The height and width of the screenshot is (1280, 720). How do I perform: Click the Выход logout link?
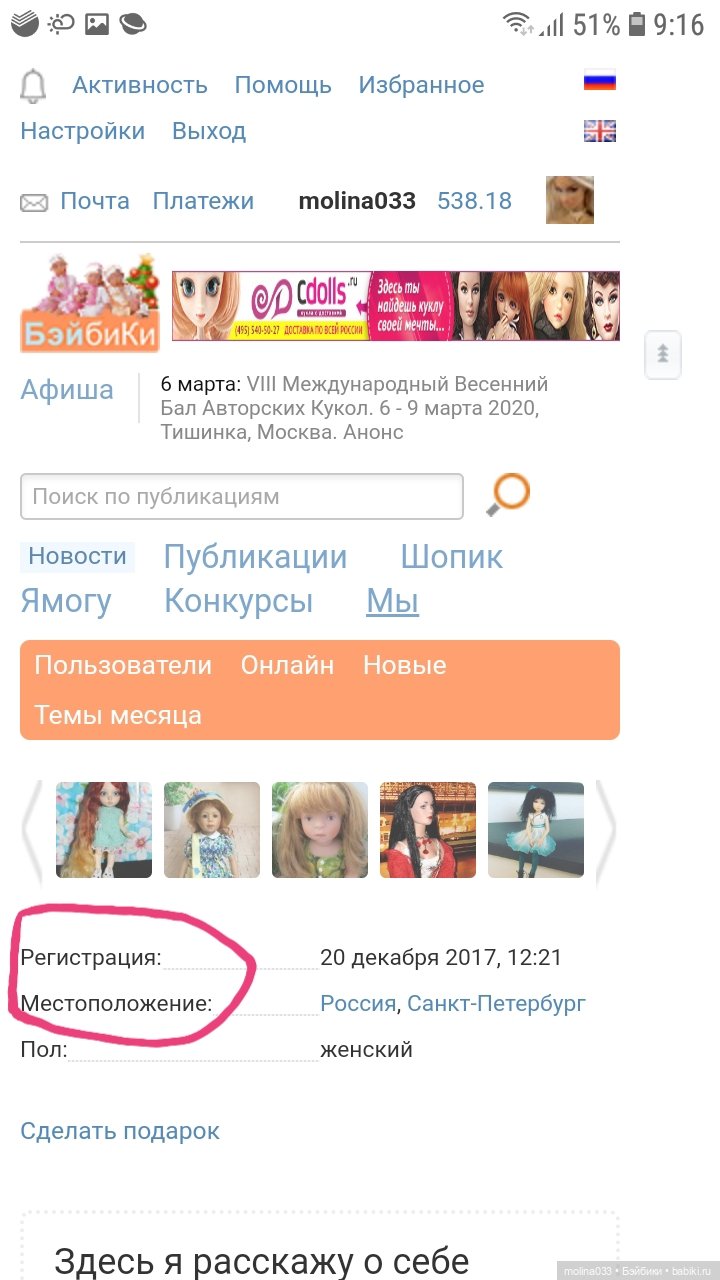click(x=209, y=131)
